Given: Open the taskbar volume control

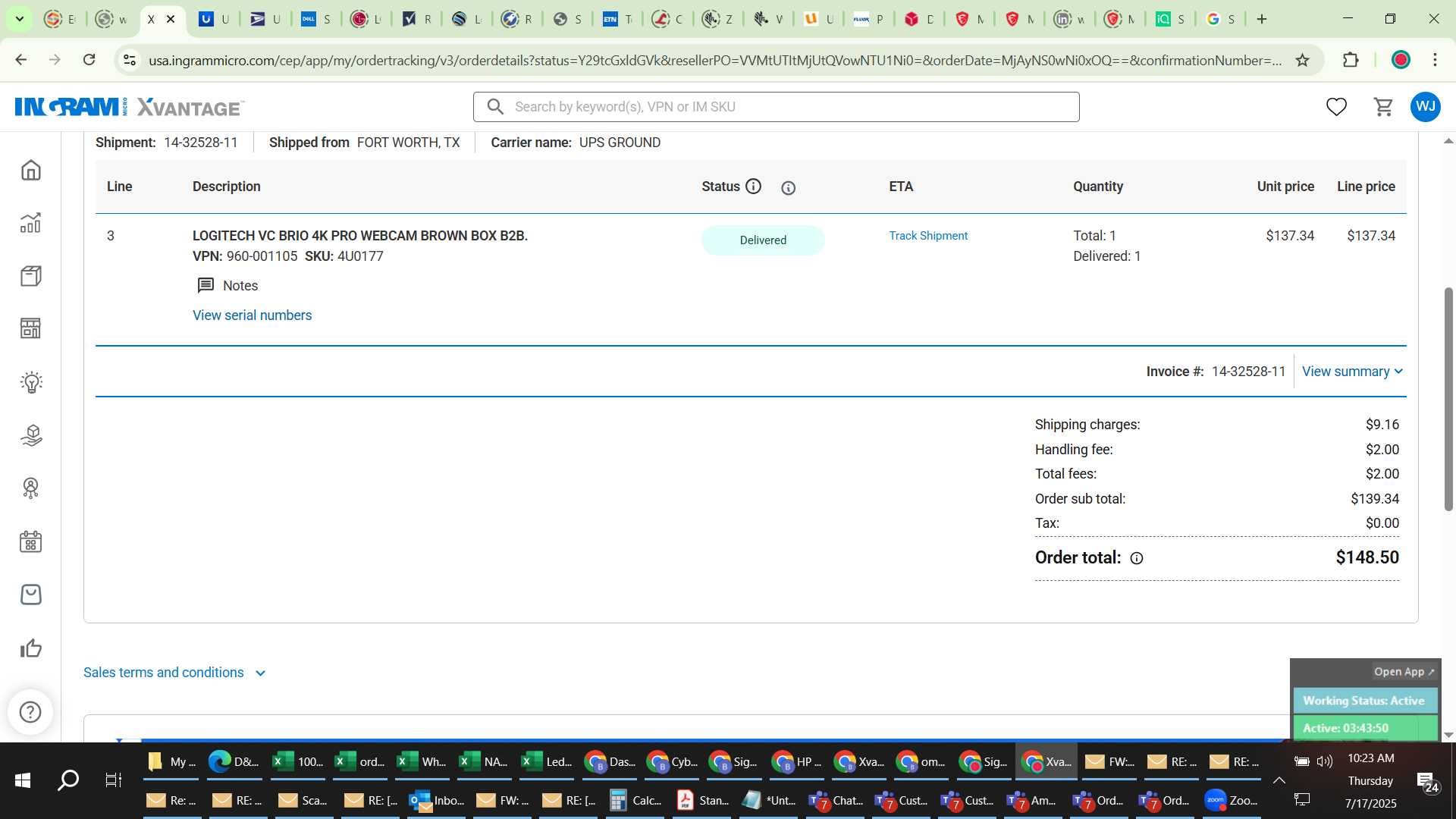Looking at the screenshot, I should tap(1324, 761).
